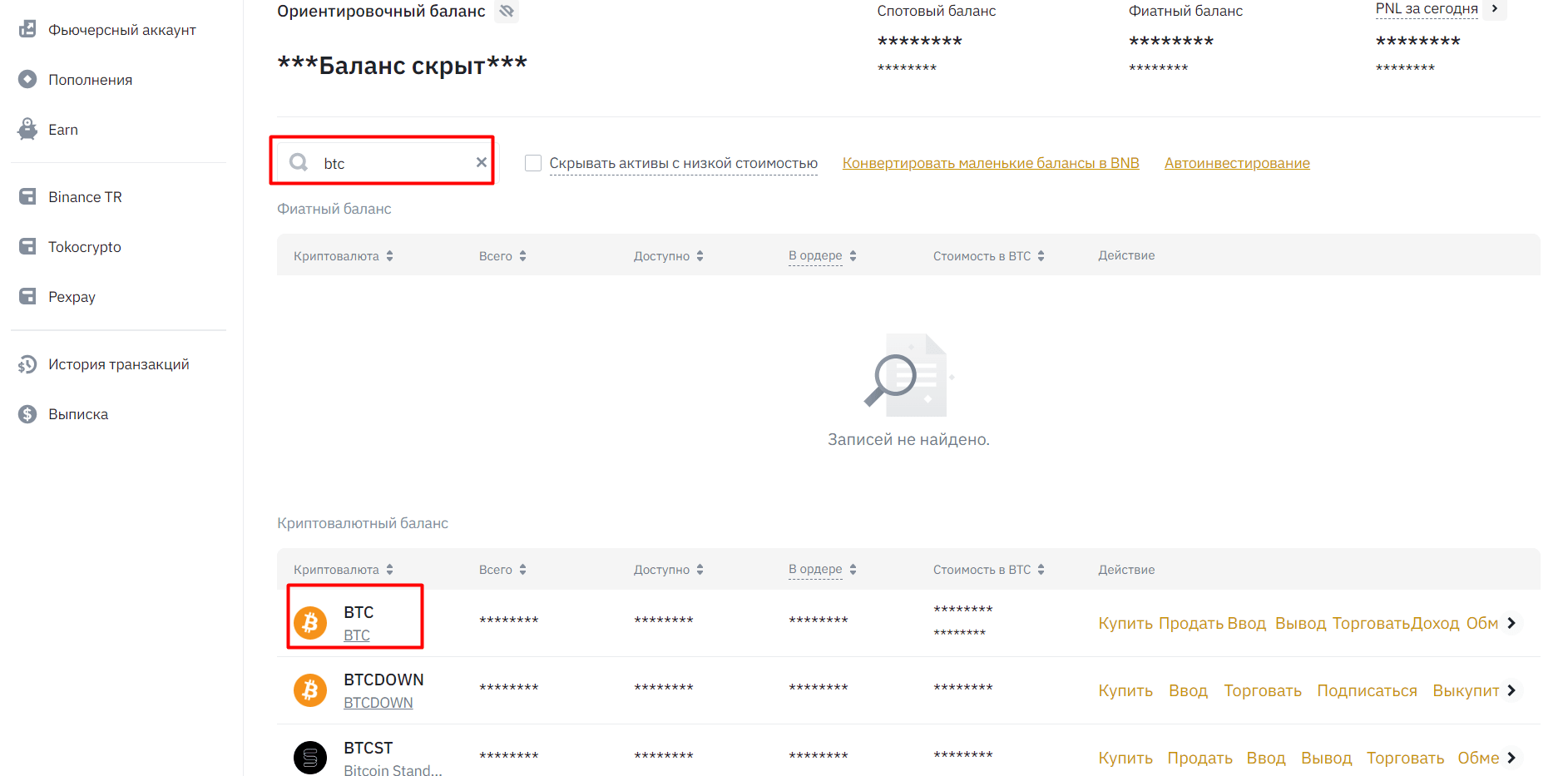Screen dimensions: 1568x776
Task: Click Купить in BTCST row
Action: click(x=1125, y=758)
